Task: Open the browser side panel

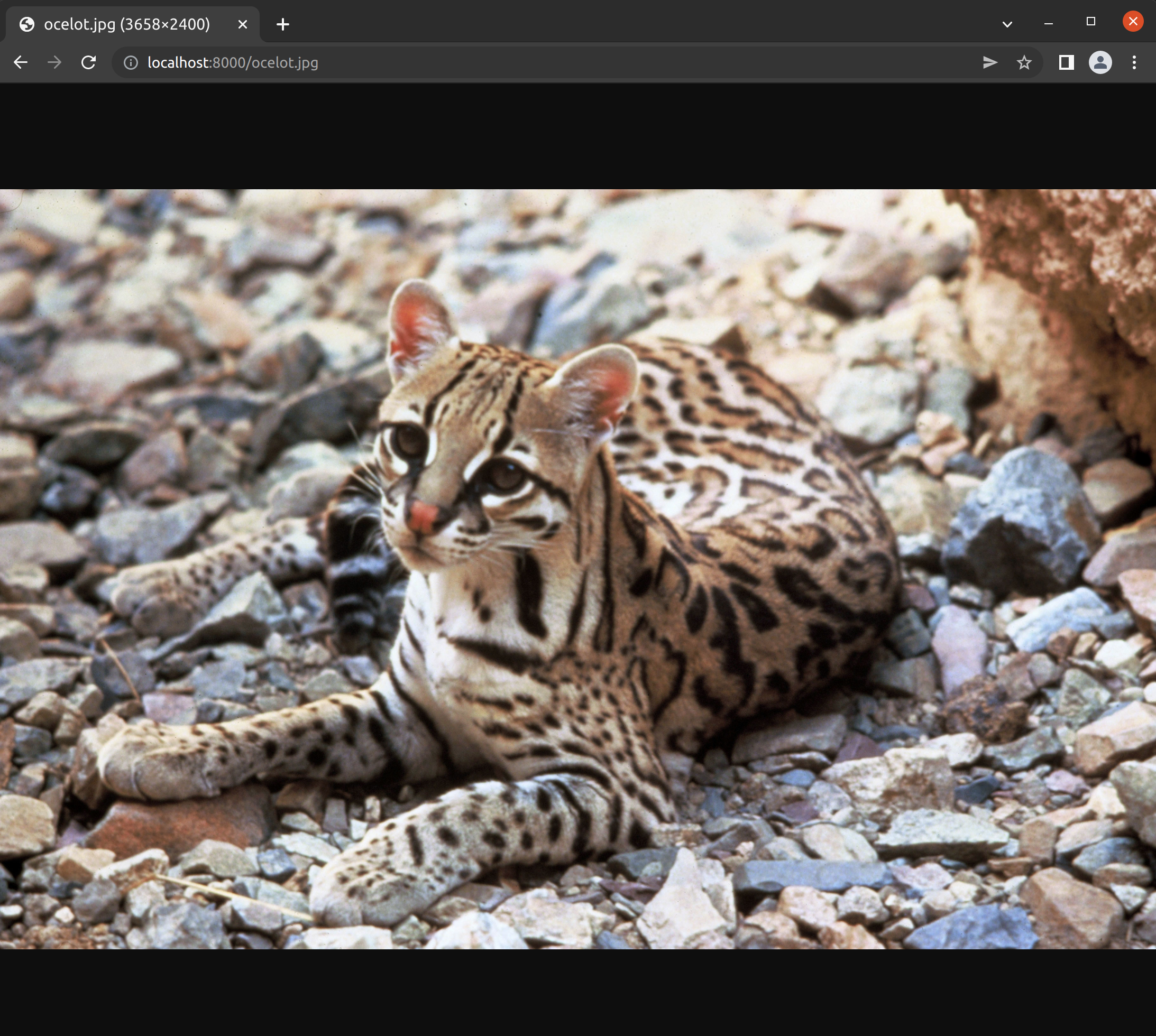Action: (1066, 62)
